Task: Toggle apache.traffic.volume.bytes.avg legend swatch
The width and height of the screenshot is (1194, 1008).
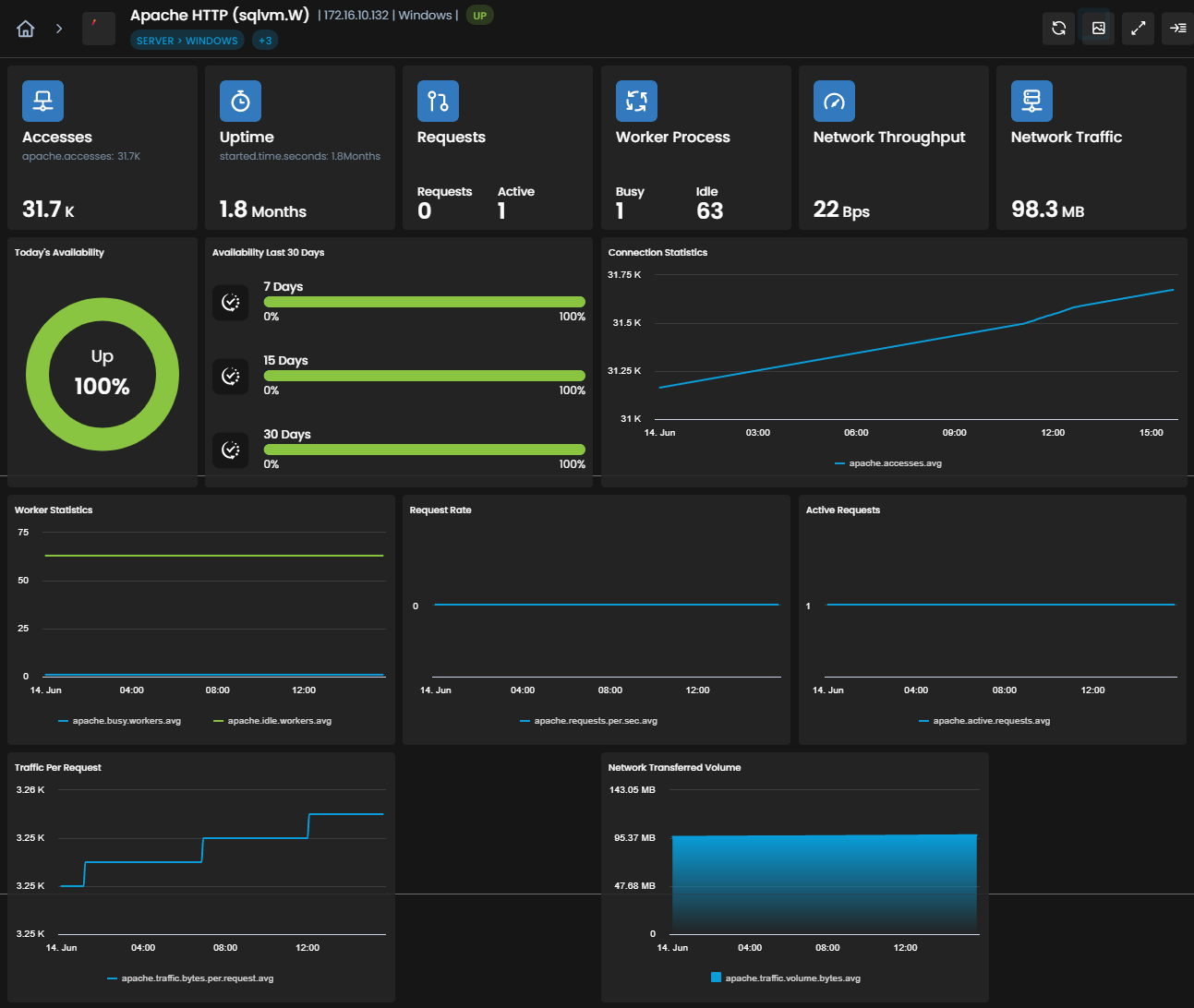Action: (716, 978)
